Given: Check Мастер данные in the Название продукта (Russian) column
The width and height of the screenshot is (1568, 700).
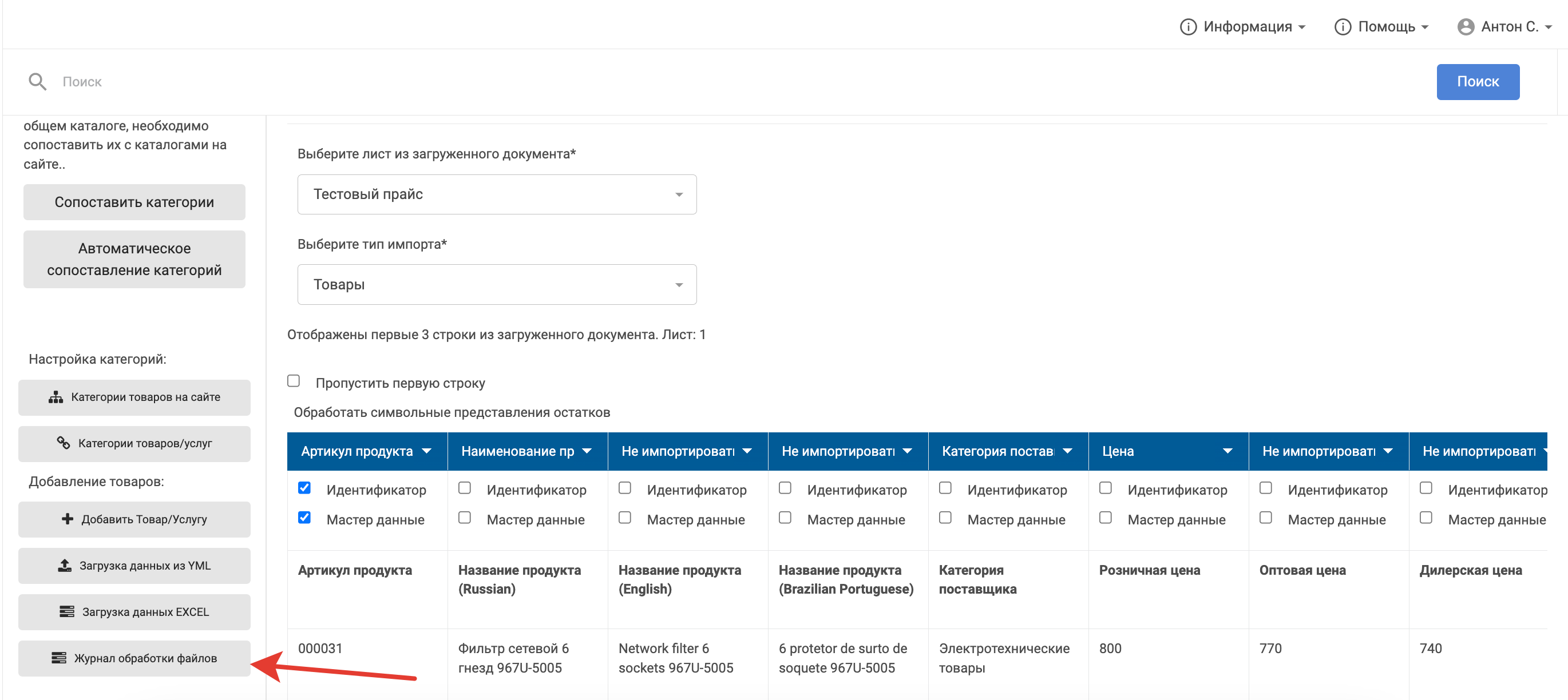Looking at the screenshot, I should pyautogui.click(x=465, y=518).
